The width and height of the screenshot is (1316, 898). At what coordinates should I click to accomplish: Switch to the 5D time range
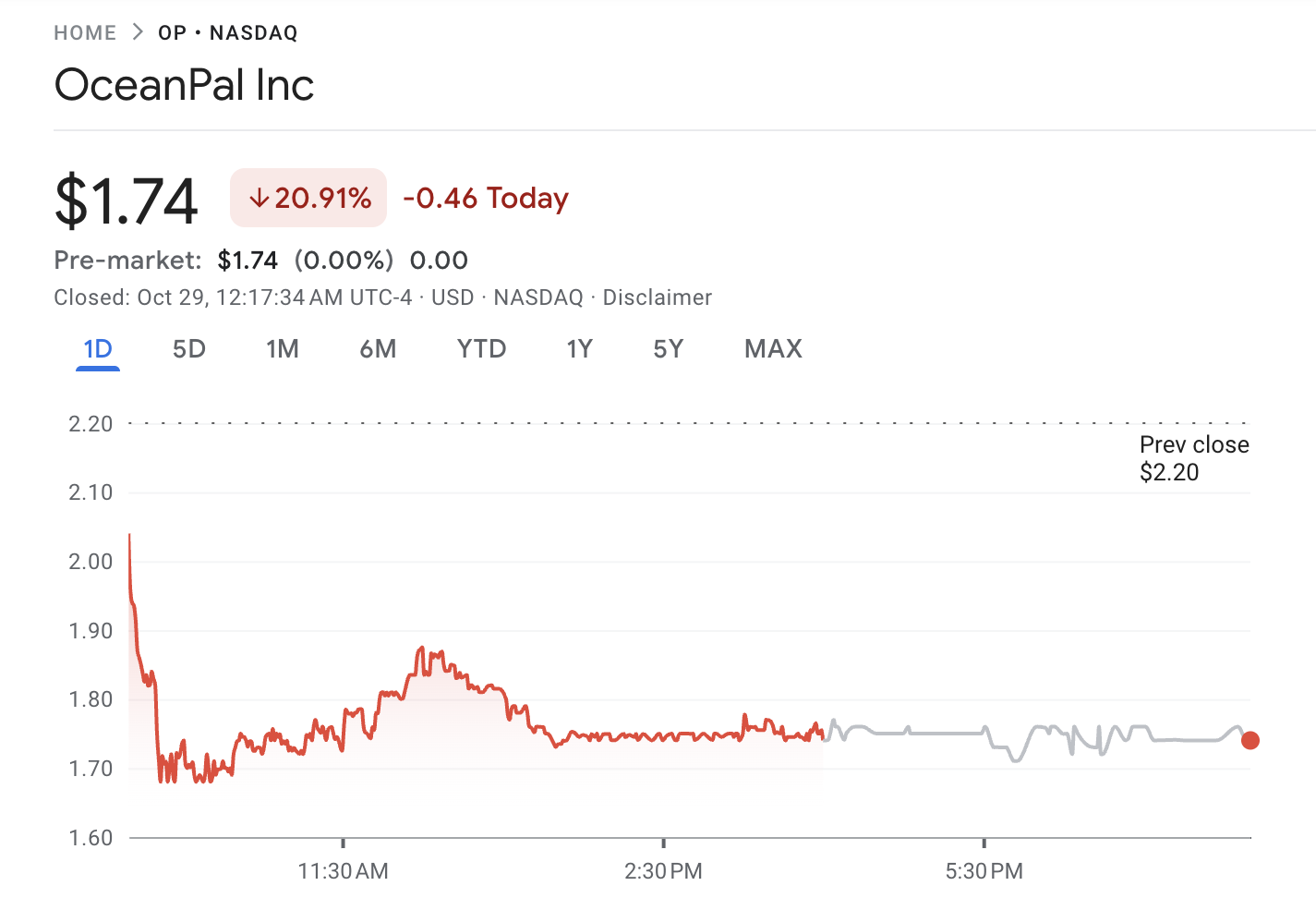pos(188,348)
